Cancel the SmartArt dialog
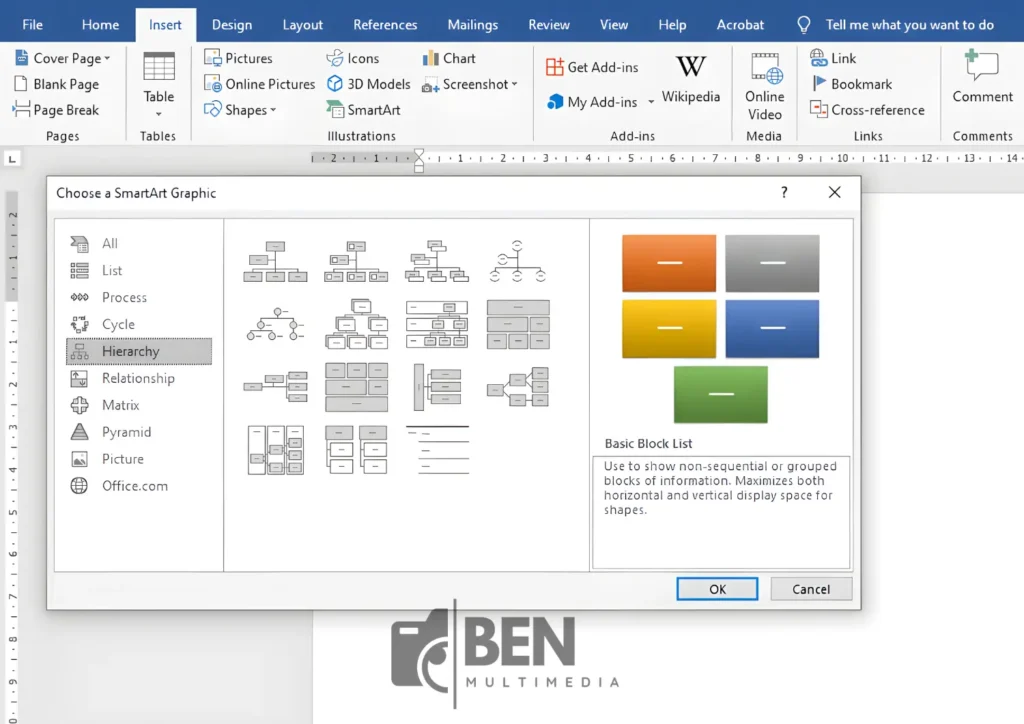The height and width of the screenshot is (724, 1024). 810,589
